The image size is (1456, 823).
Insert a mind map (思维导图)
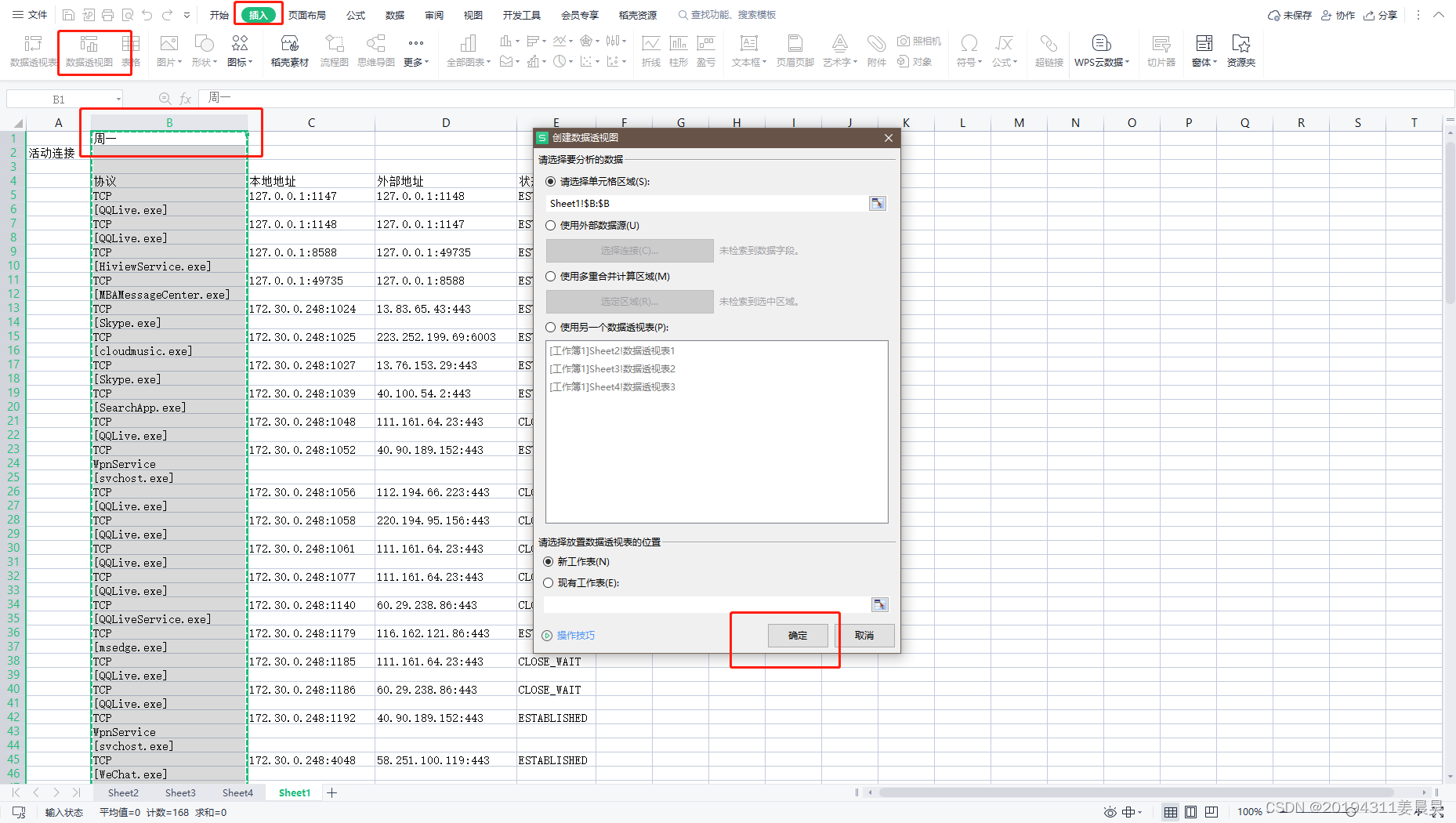[376, 51]
